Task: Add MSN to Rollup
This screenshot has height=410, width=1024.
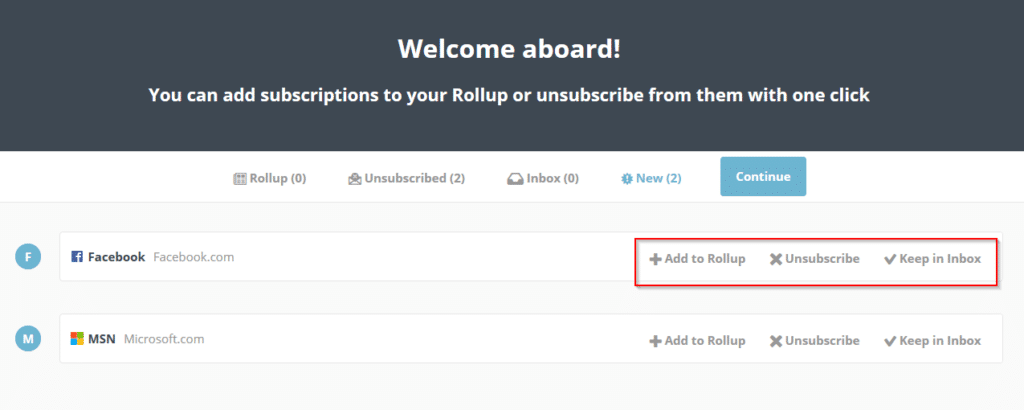Action: pos(697,341)
